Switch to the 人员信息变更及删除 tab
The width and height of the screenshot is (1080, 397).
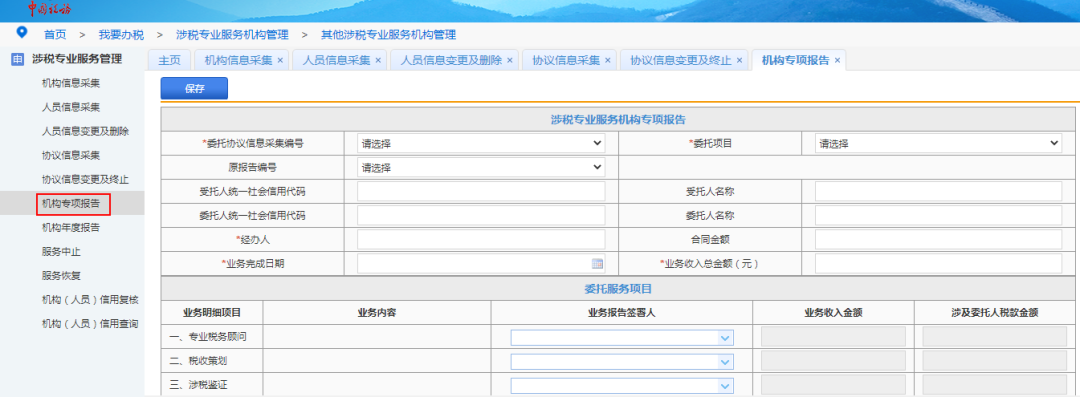(451, 60)
